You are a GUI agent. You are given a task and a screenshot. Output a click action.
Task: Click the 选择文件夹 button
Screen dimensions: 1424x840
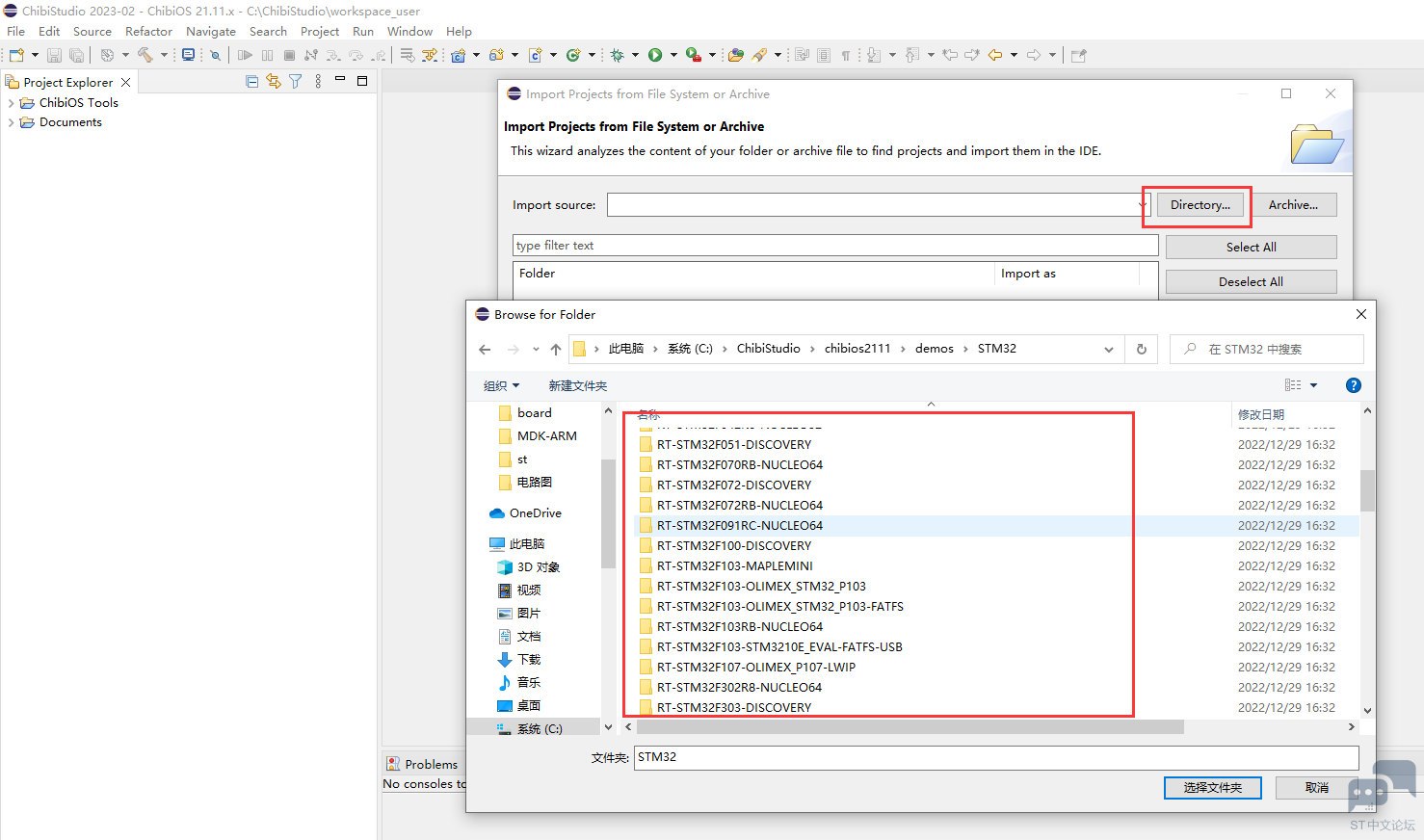click(1213, 788)
